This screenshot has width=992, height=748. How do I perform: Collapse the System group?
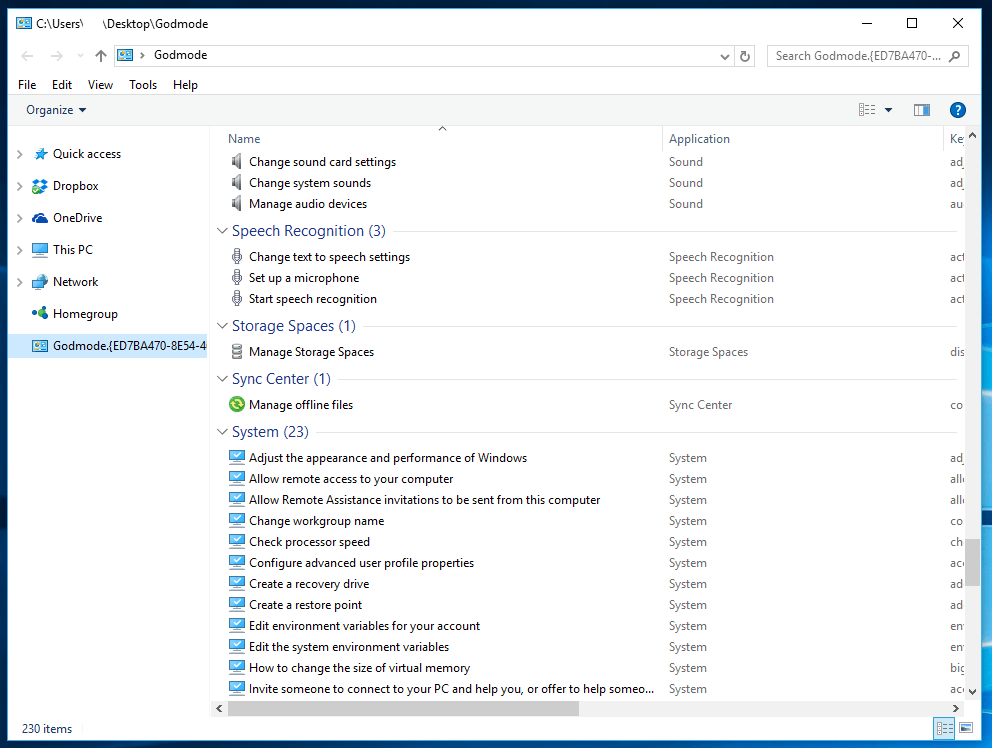click(x=222, y=432)
